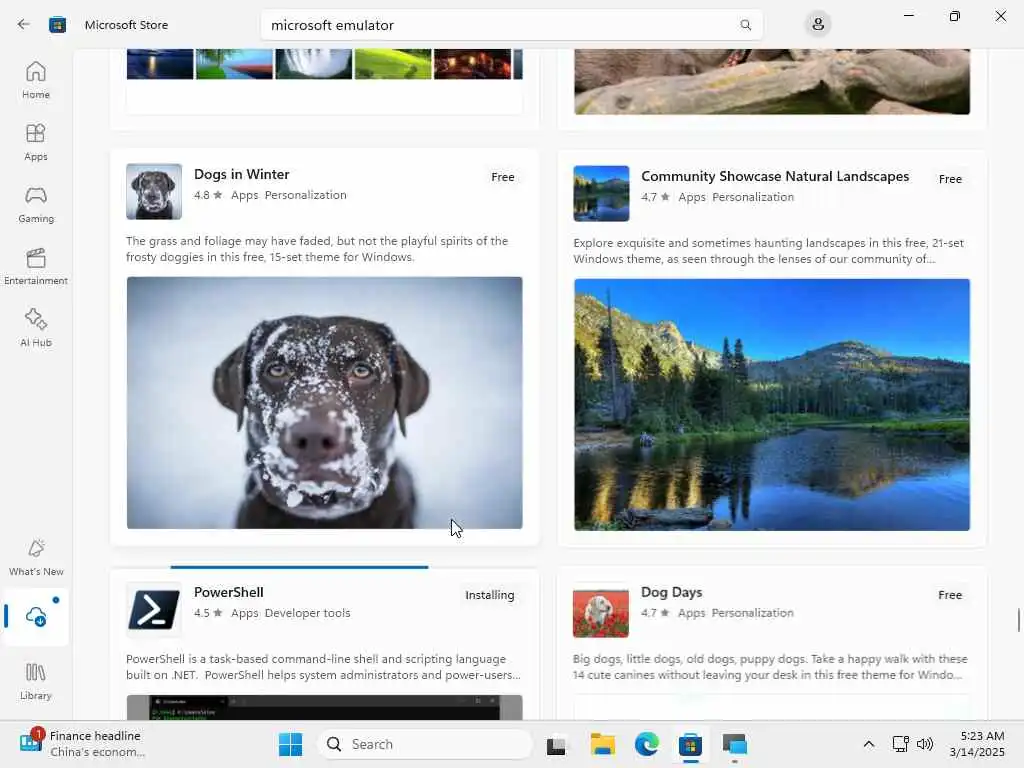Viewport: 1024px width, 768px height.
Task: Show hidden tray icons chevron
Action: pyautogui.click(x=869, y=744)
